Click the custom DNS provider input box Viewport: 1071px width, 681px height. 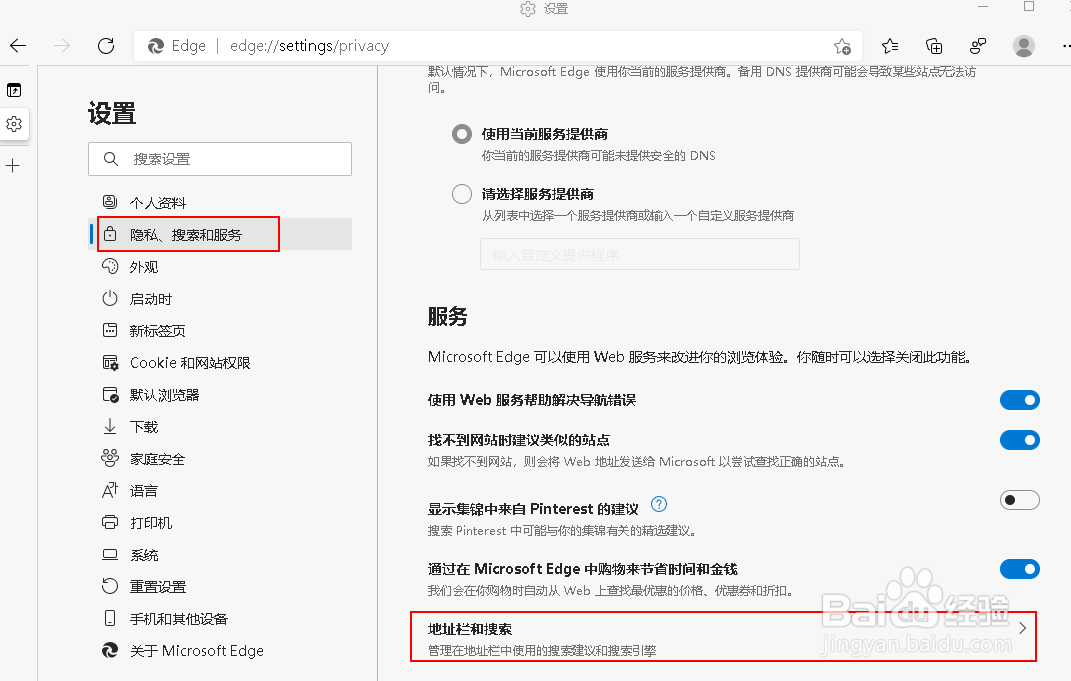point(639,254)
